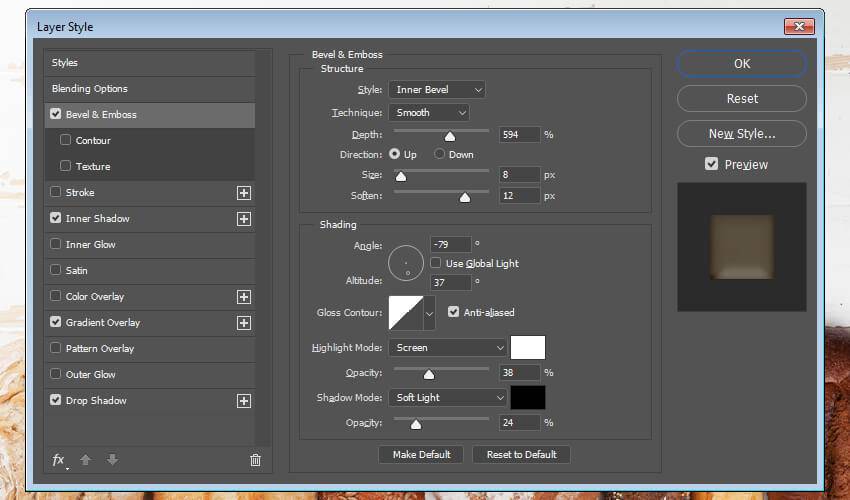
Task: Select Blending Options in the styles list
Action: coord(90,89)
